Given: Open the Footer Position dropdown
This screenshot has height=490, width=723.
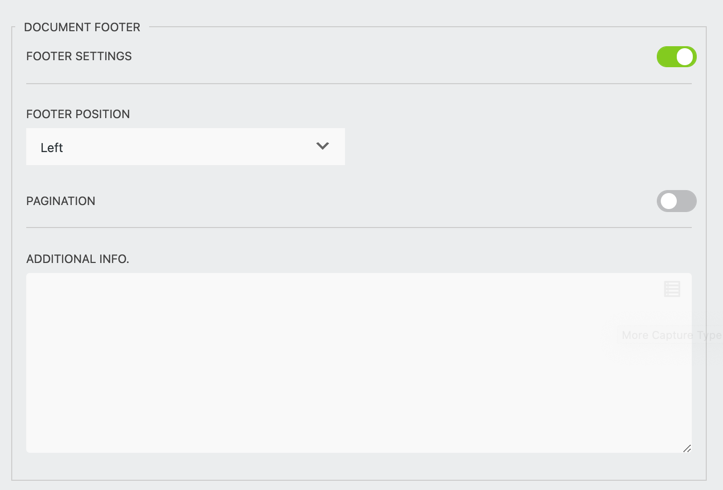Looking at the screenshot, I should pyautogui.click(x=185, y=146).
